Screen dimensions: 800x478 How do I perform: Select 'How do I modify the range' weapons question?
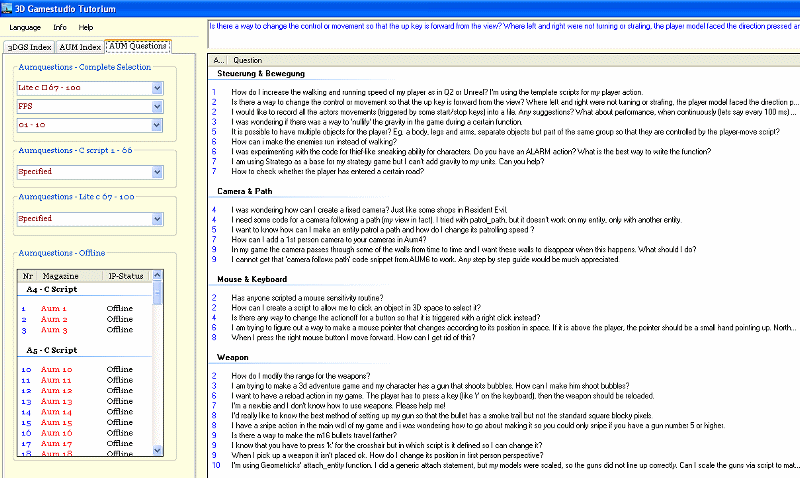point(301,376)
